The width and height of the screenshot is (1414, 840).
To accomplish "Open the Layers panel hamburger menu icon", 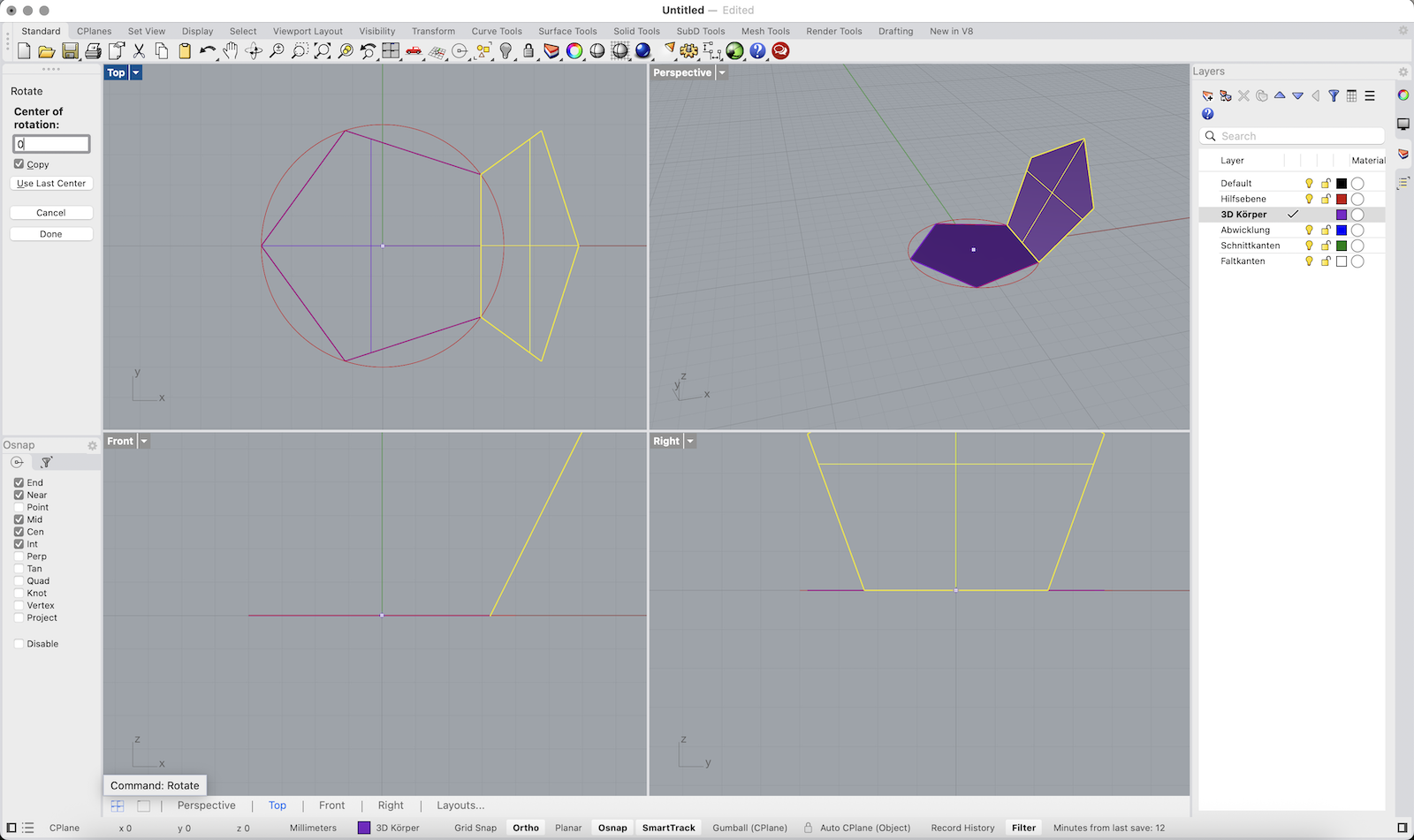I will tap(1370, 95).
